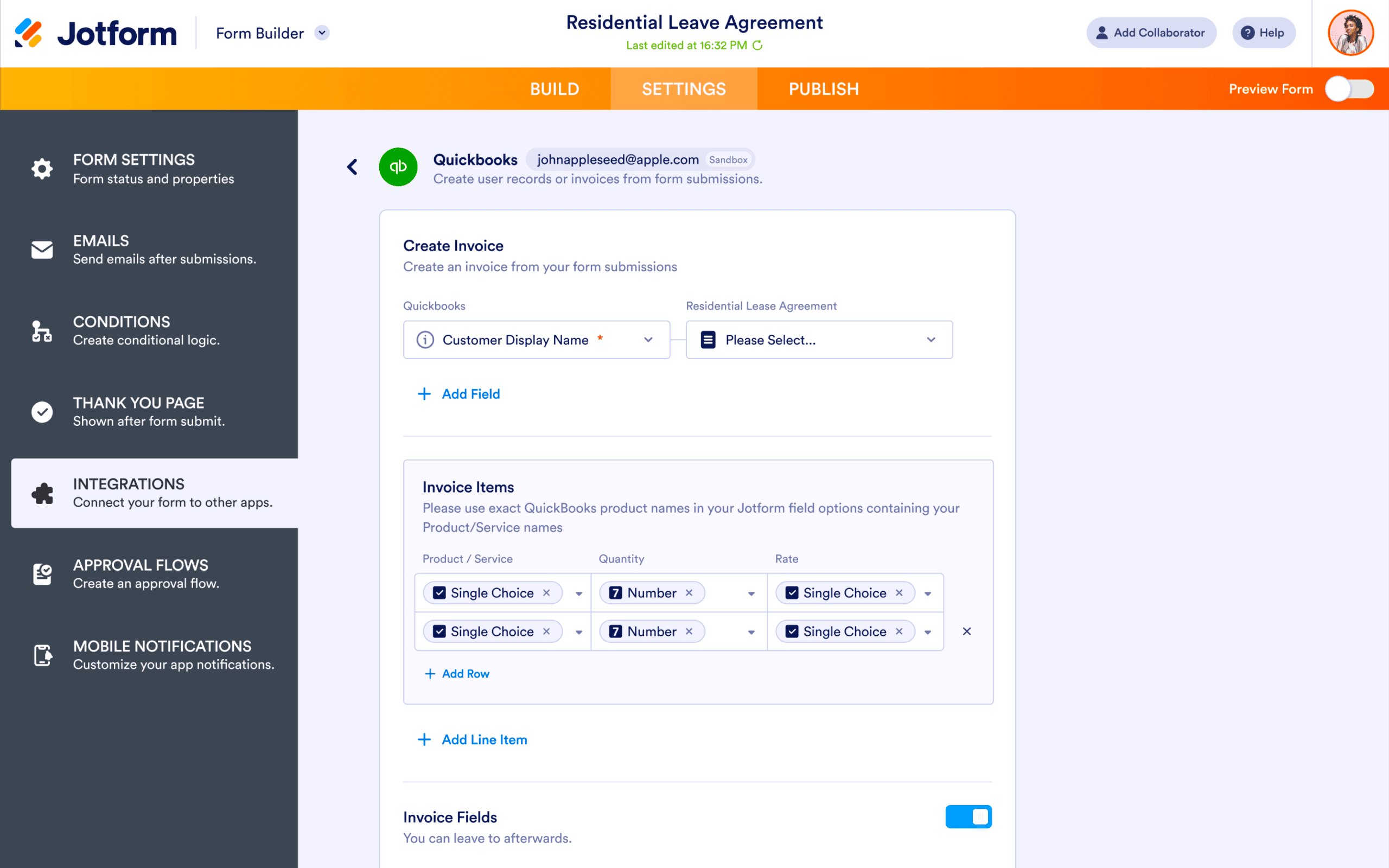Click the Integrations puzzle piece icon
This screenshot has width=1389, height=868.
(42, 493)
